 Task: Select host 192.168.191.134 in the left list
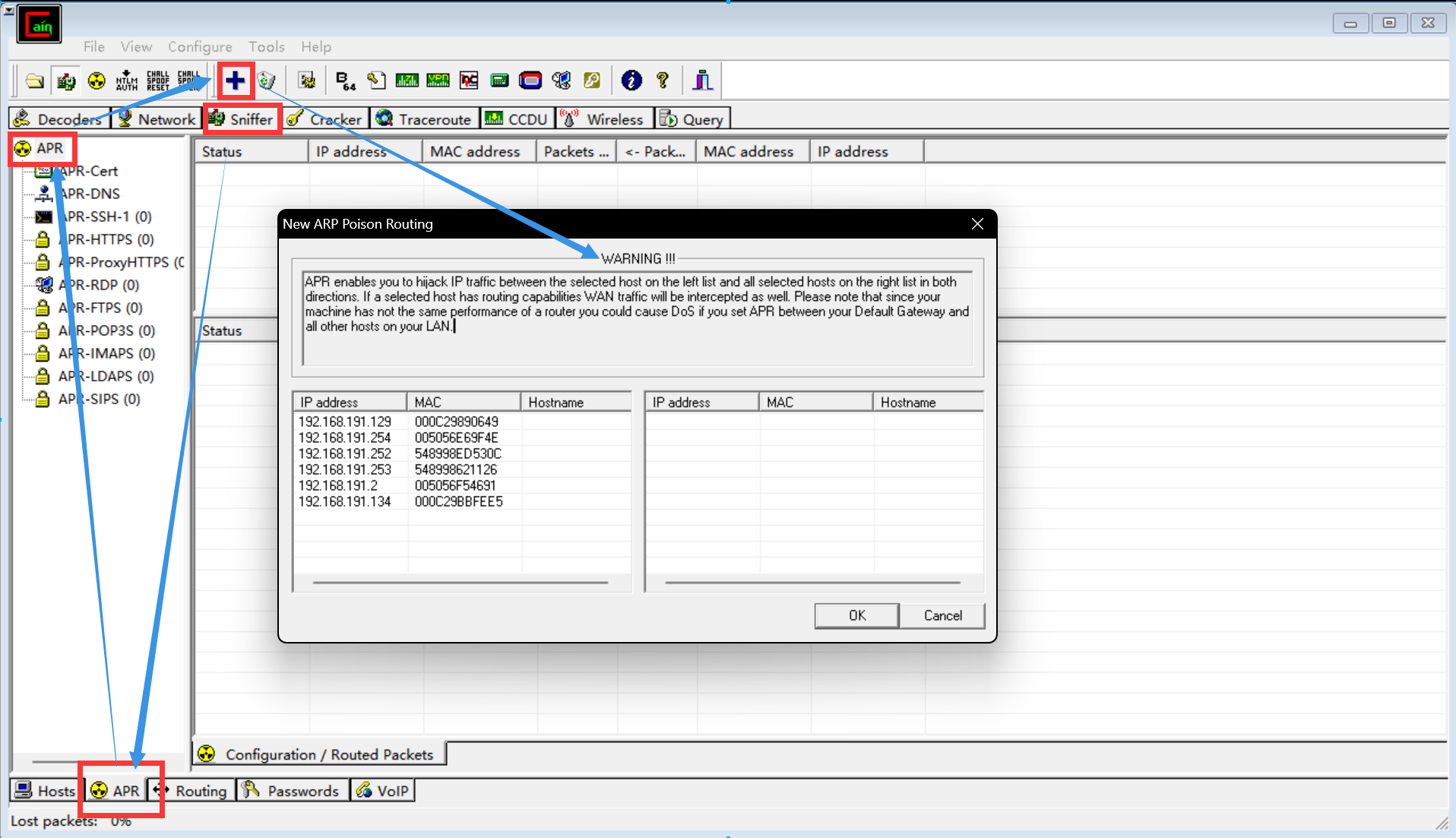[x=462, y=501]
